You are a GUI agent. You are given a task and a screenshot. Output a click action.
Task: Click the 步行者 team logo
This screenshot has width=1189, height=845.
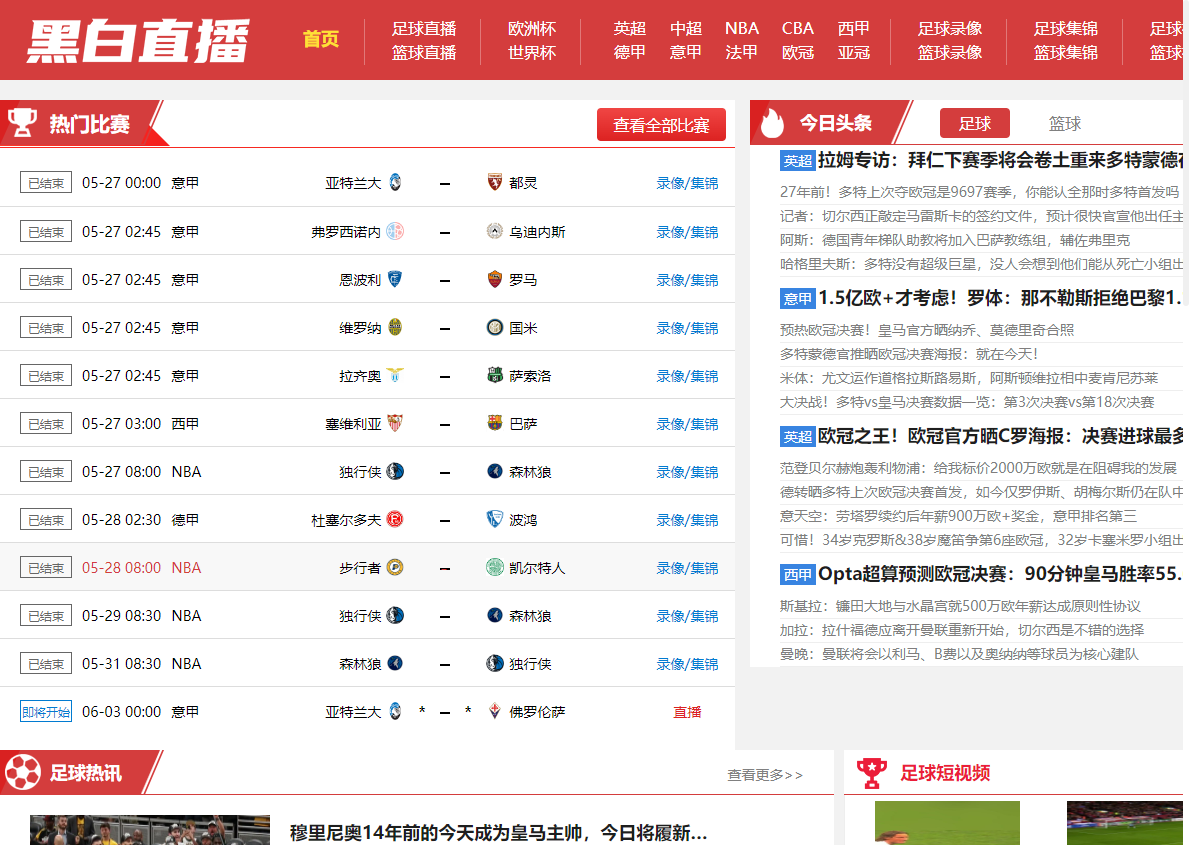(395, 567)
